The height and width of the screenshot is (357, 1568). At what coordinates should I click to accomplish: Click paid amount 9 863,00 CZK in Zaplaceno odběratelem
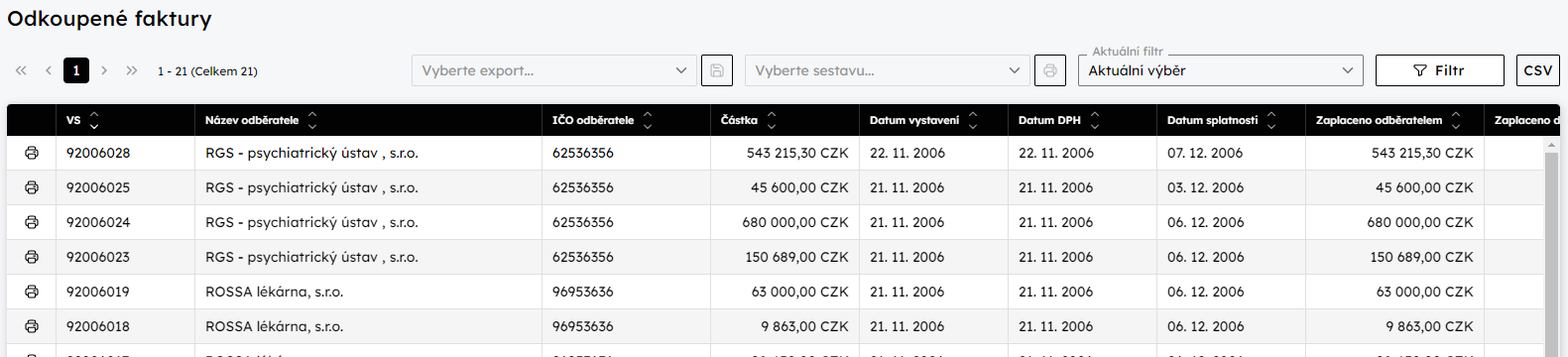pos(1430,326)
